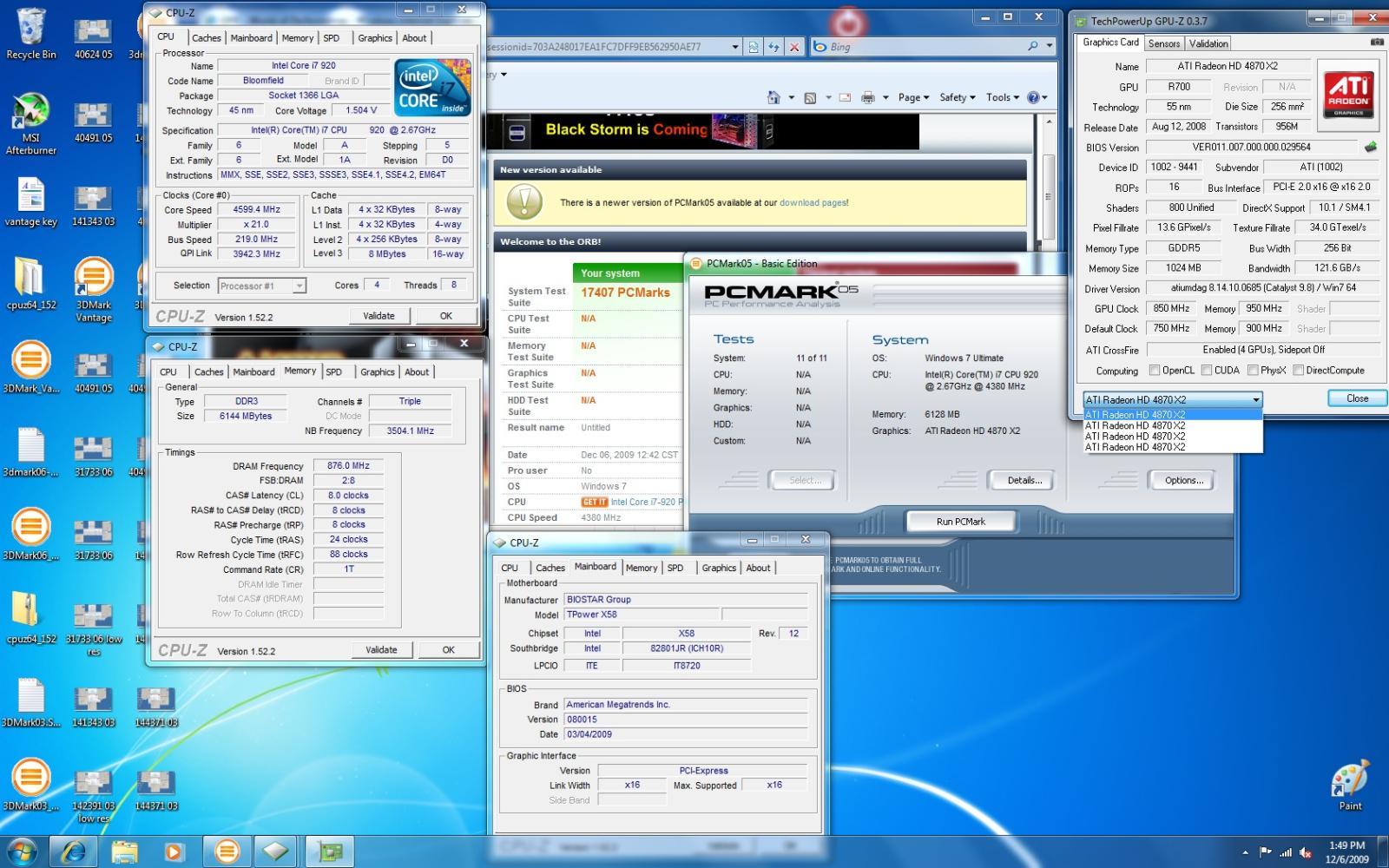Click the browser address bar URL field
Viewport: 1389px width, 868px height.
(608, 47)
